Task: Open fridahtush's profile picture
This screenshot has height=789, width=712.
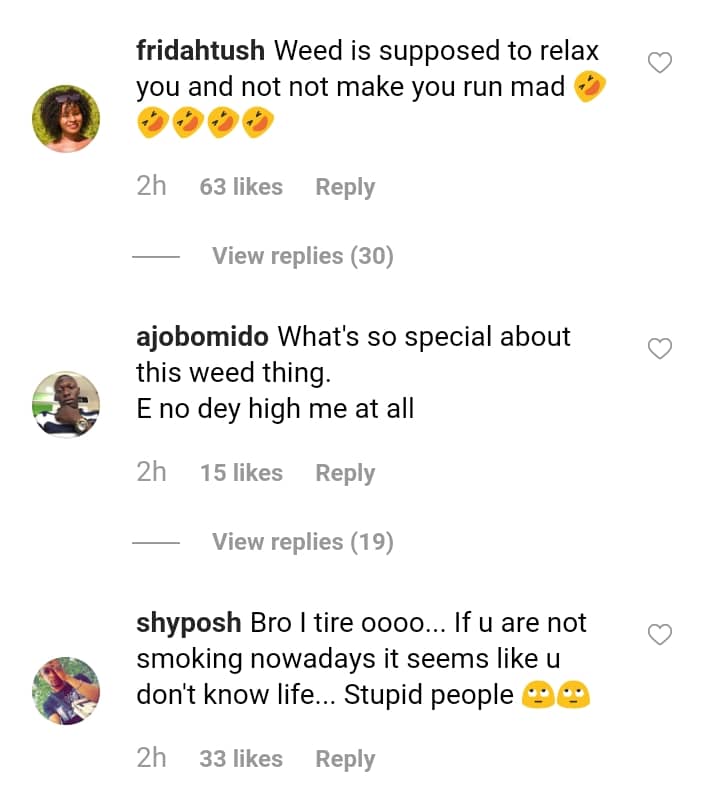Action: 67,119
